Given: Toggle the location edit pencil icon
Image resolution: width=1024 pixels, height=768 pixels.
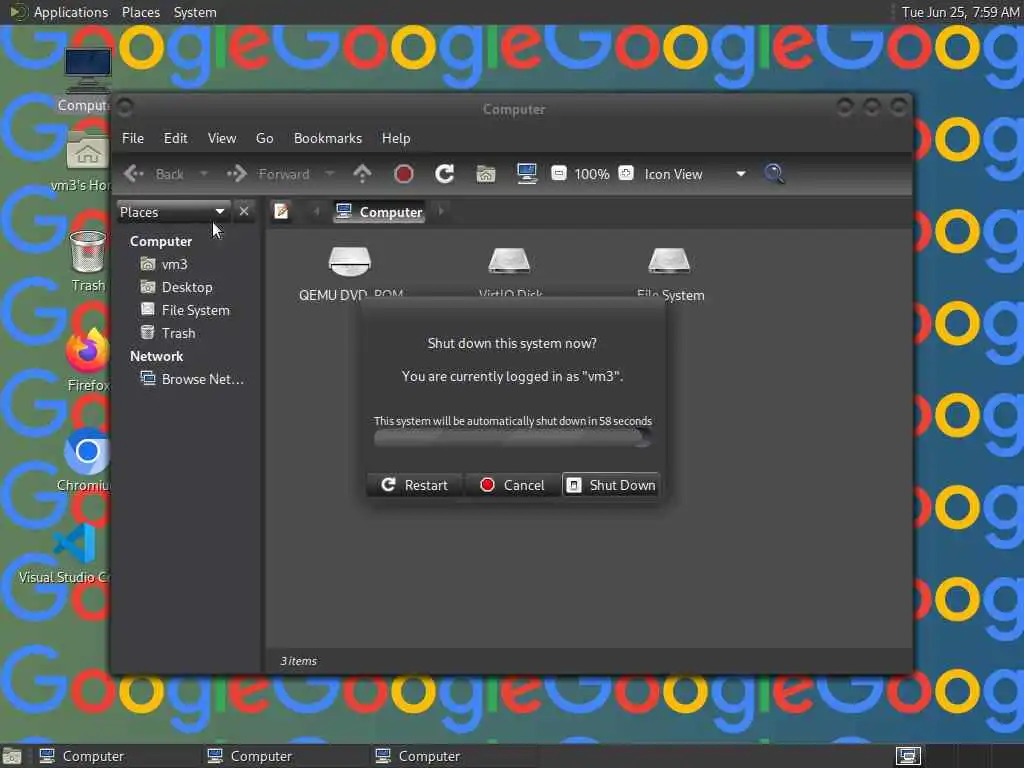Looking at the screenshot, I should [281, 212].
